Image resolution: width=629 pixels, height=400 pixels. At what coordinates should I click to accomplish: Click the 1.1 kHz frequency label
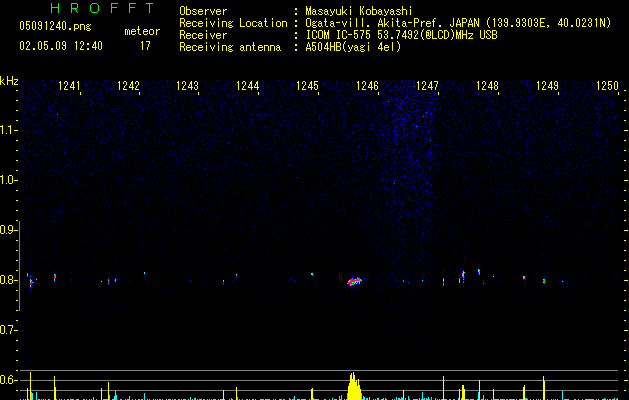[x=8, y=130]
